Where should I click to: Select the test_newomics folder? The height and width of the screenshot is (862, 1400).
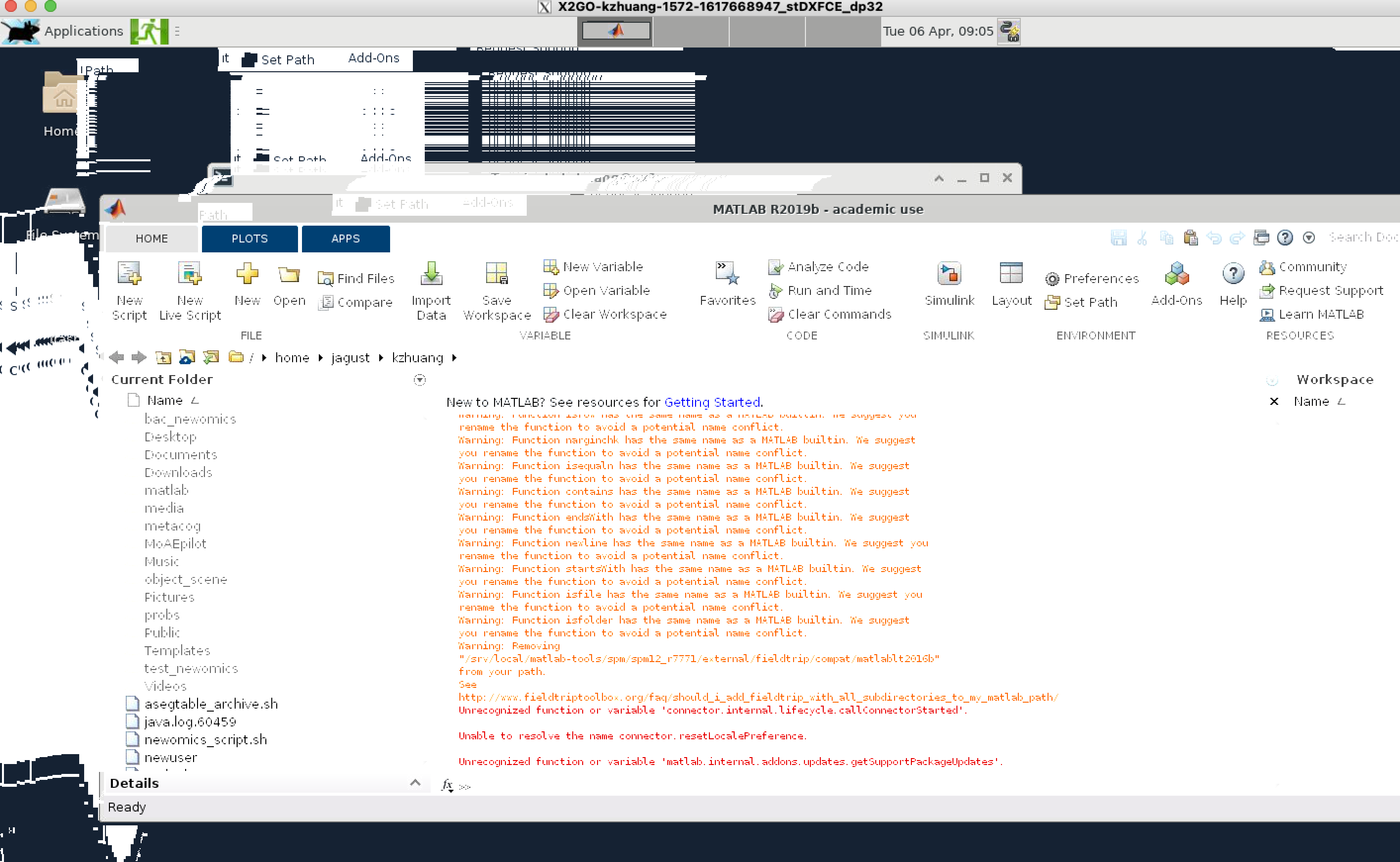point(191,668)
